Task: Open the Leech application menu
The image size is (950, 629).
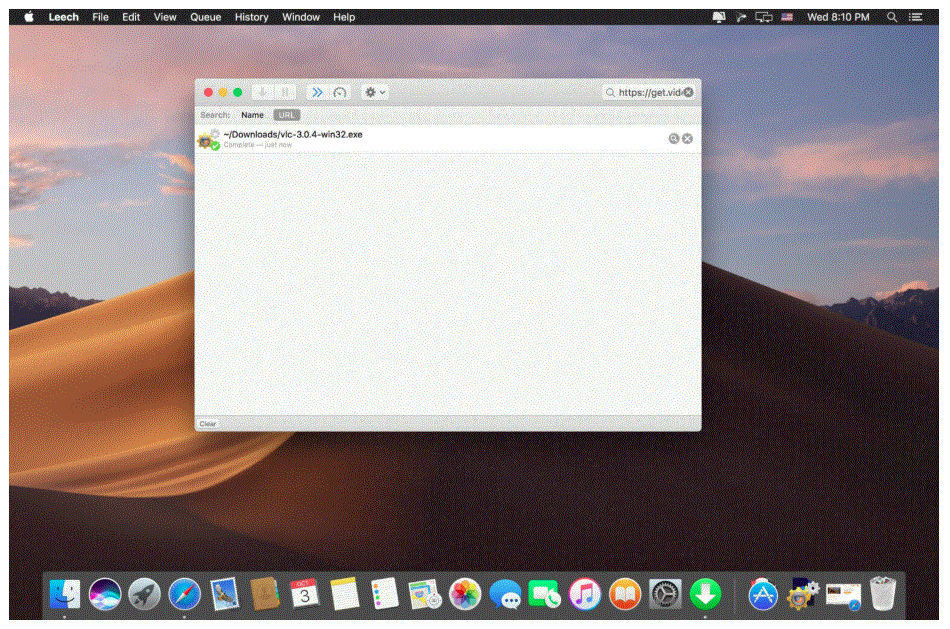Action: coord(64,17)
